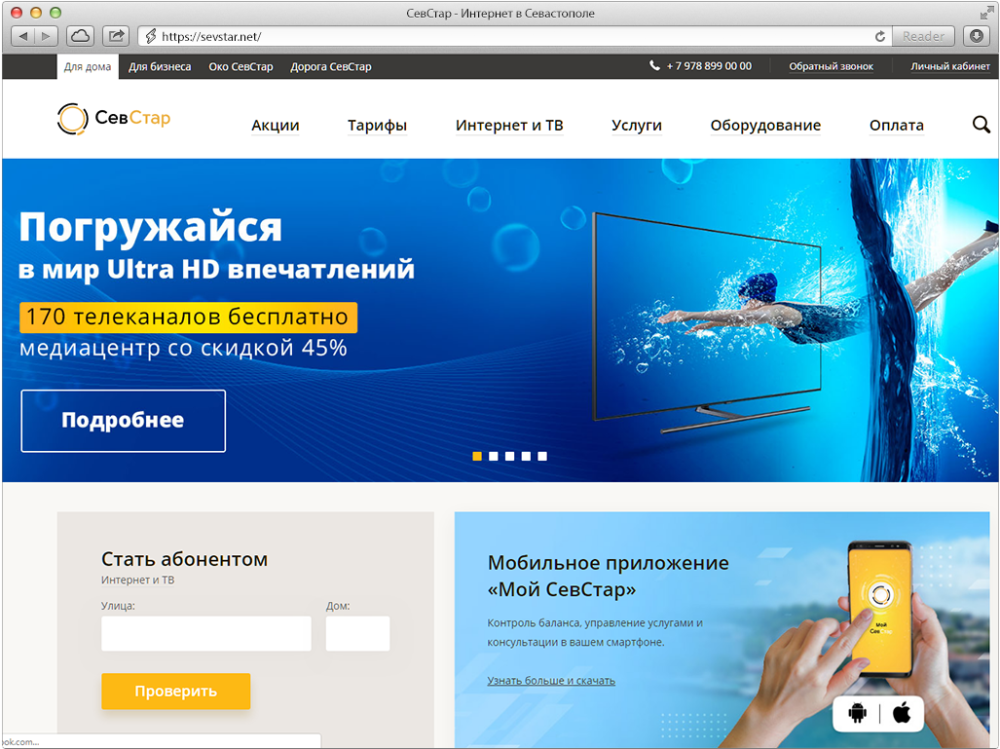This screenshot has height=749, width=1000.
Task: Click the Подробнее button on the banner
Action: tap(122, 420)
